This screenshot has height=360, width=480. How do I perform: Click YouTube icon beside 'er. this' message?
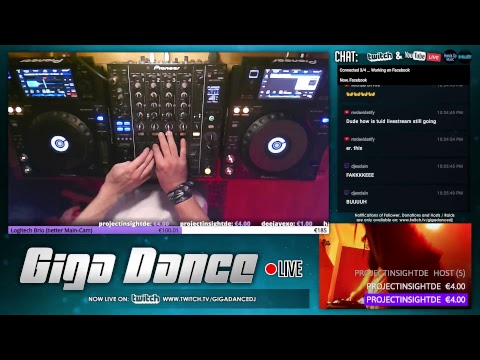coord(347,139)
